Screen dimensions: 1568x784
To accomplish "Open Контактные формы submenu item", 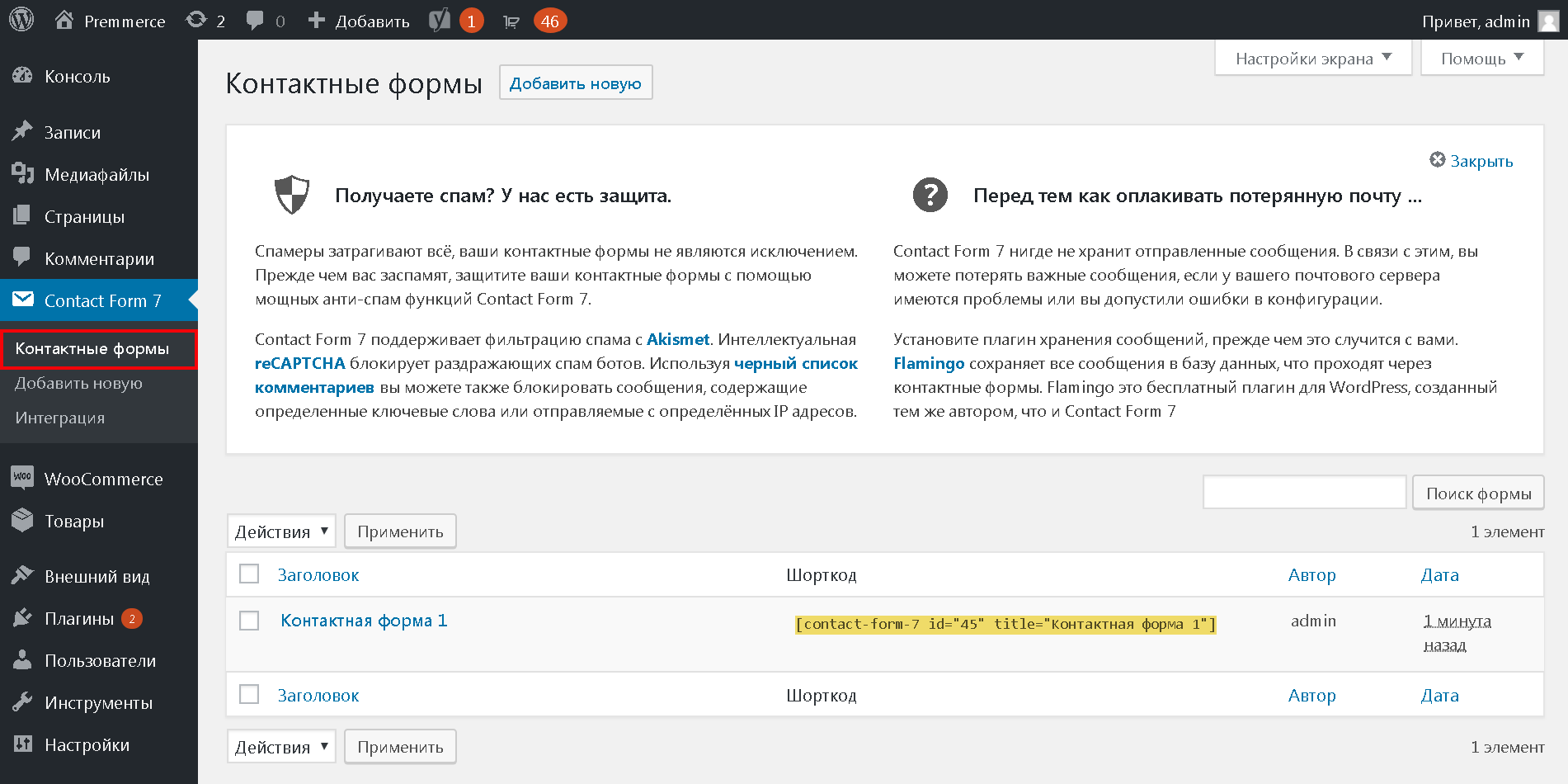I will 92,349.
